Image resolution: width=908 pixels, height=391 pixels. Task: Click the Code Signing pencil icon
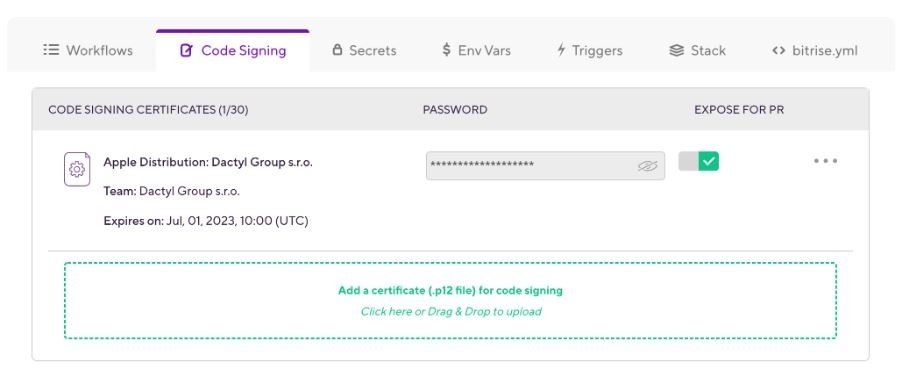click(186, 50)
